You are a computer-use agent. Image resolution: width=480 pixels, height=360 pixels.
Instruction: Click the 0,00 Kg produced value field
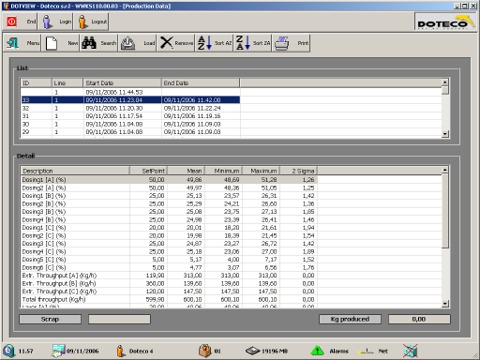coord(419,319)
